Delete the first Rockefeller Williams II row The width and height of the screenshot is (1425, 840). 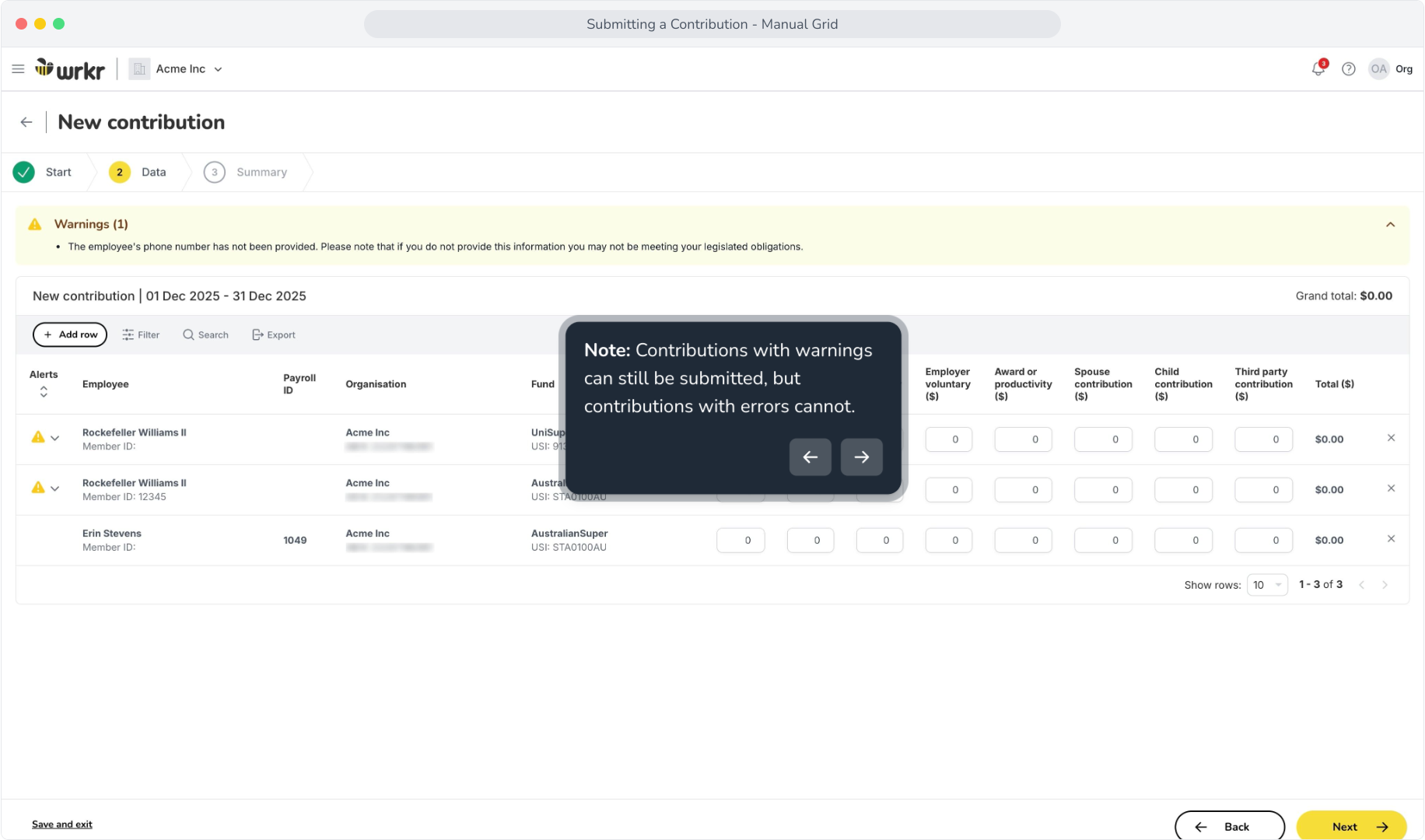pyautogui.click(x=1392, y=438)
